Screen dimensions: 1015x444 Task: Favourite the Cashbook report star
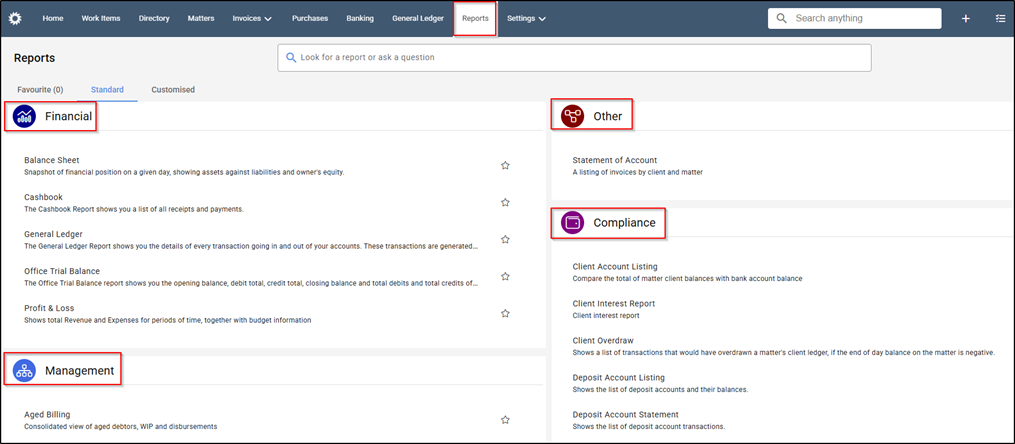[505, 203]
